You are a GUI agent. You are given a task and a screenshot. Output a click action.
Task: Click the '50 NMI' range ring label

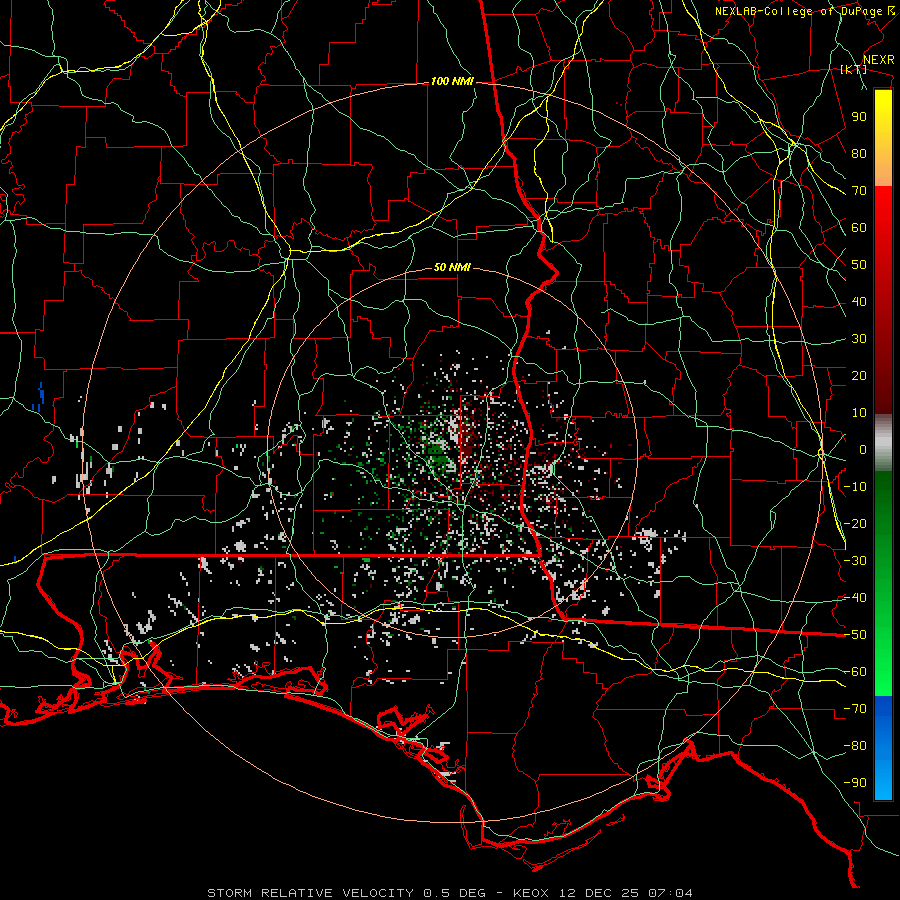pos(452,267)
